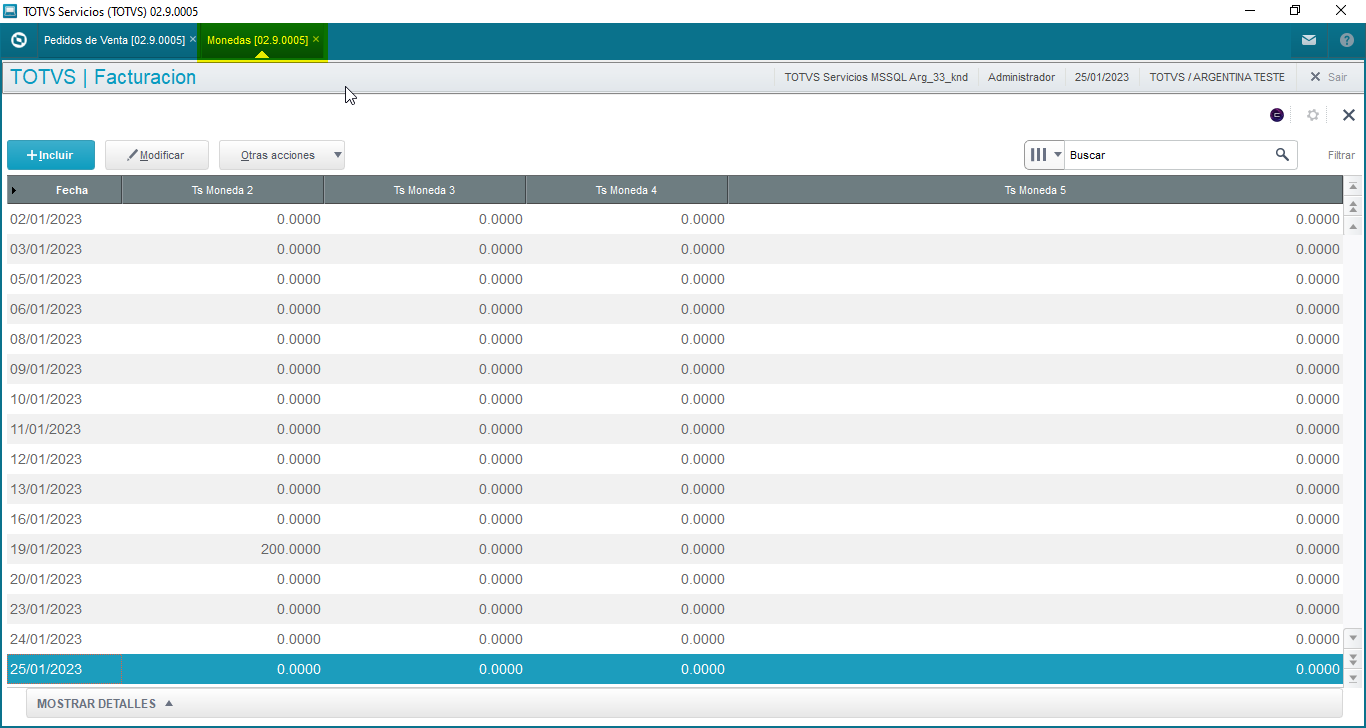The height and width of the screenshot is (728, 1366).
Task: Click the Ts Moneda 2 column header
Action: coord(222,190)
